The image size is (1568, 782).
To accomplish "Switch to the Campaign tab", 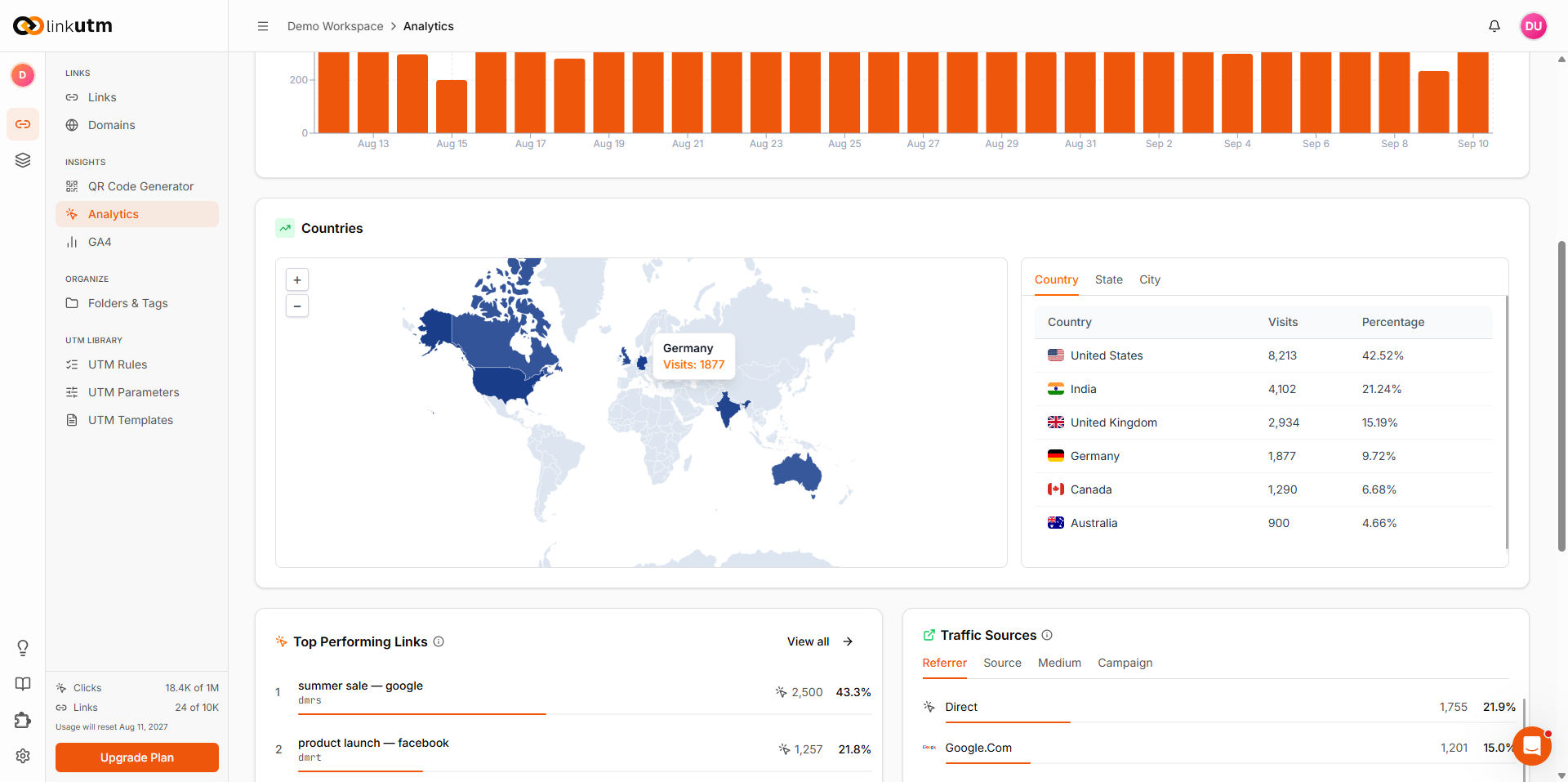I will (x=1125, y=663).
